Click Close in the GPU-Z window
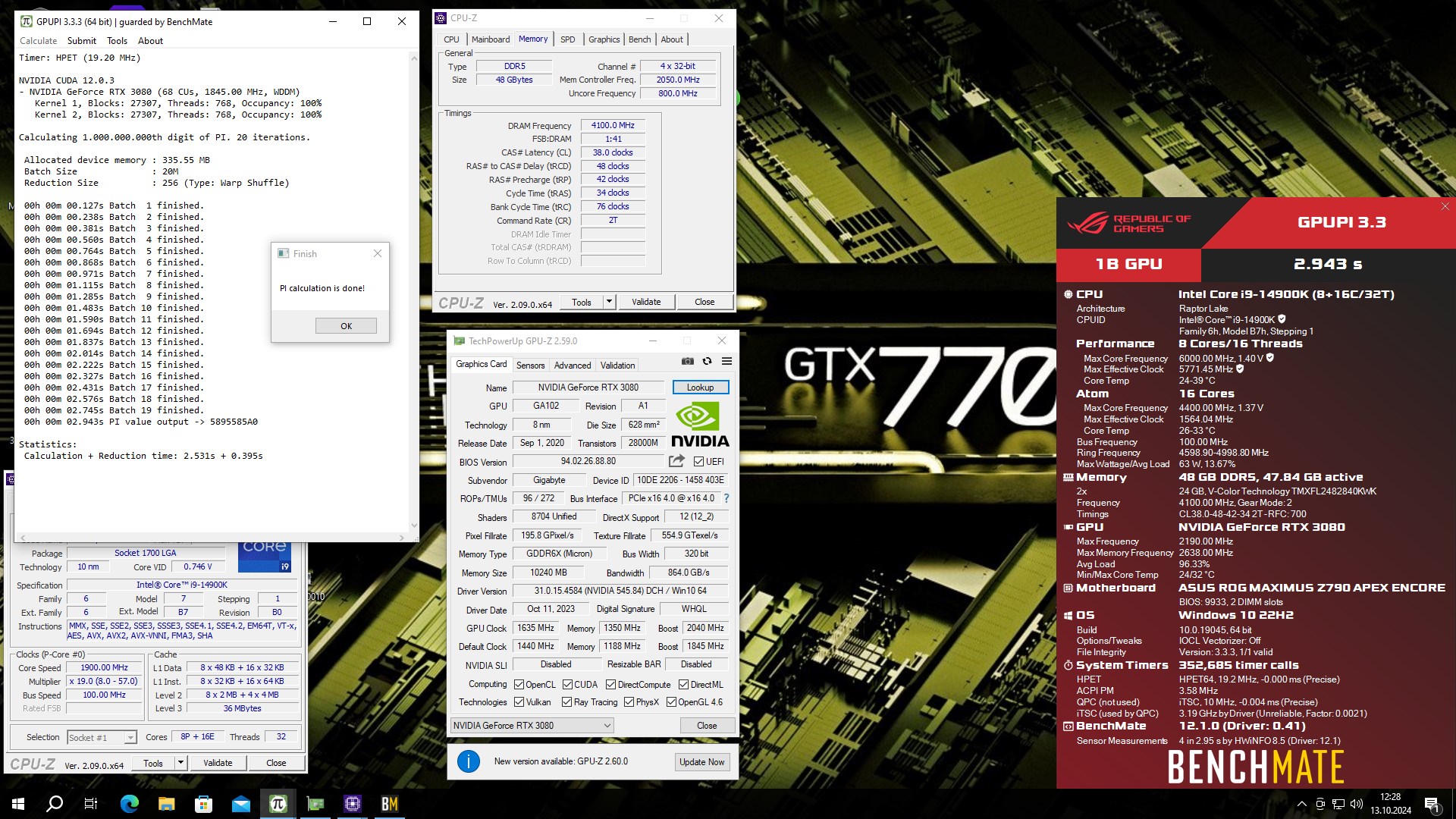This screenshot has width=1456, height=819. (x=707, y=726)
